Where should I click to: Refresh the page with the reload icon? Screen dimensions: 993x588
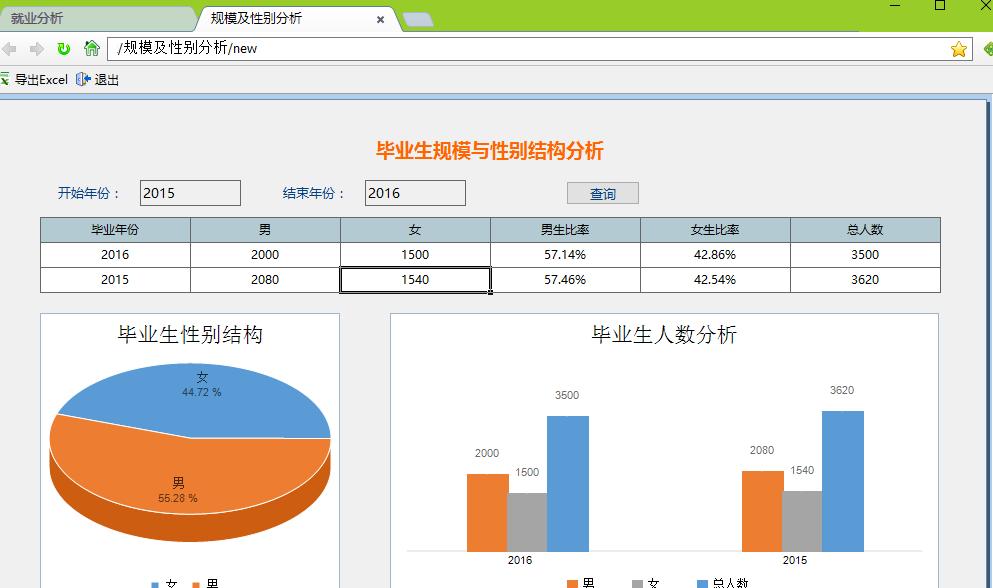click(x=62, y=48)
